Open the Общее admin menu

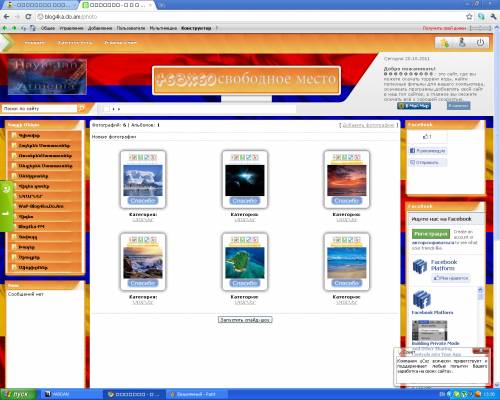click(x=48, y=28)
